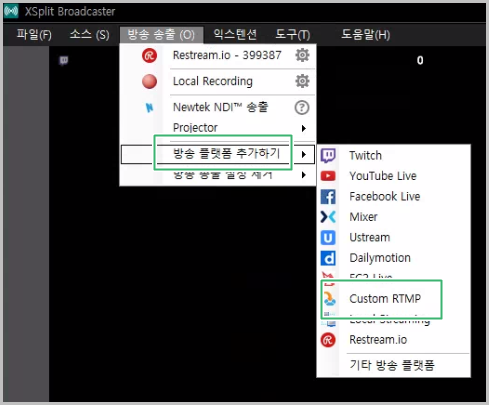The height and width of the screenshot is (405, 489).
Task: Open the 파일(F) menu
Action: 34,34
